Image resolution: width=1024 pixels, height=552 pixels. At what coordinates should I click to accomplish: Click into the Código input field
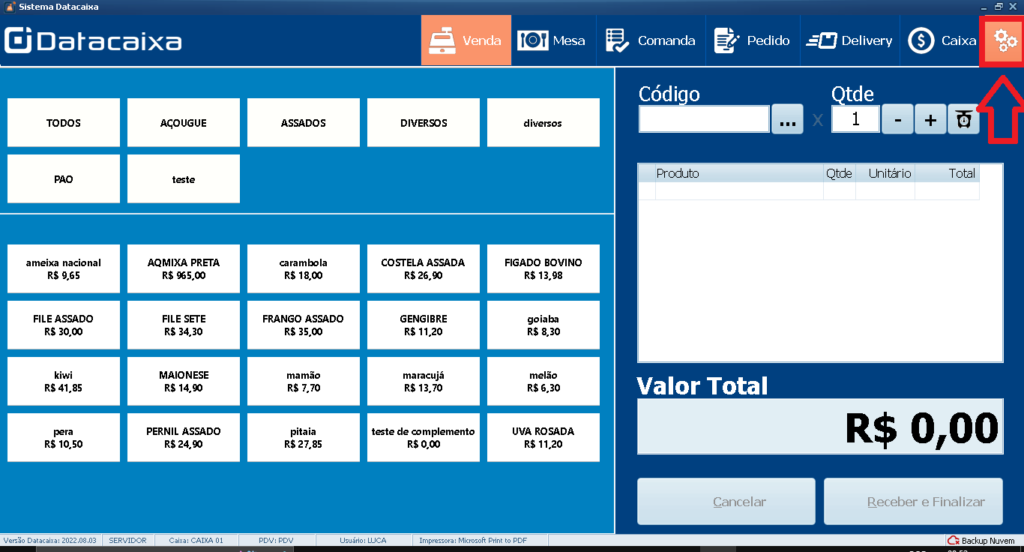click(x=704, y=120)
